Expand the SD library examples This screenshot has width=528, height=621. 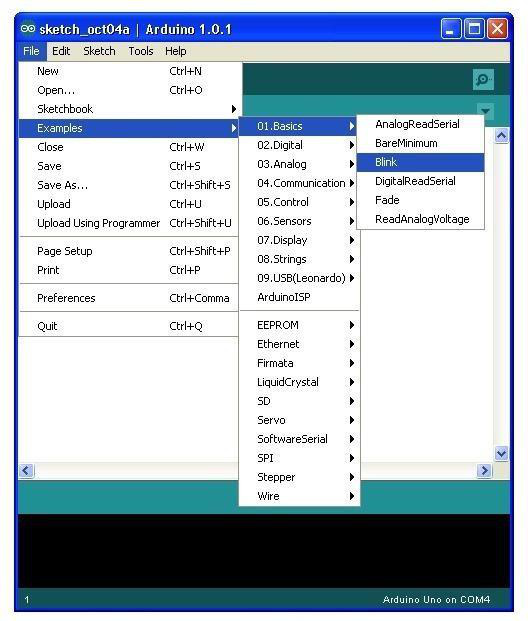click(x=299, y=402)
